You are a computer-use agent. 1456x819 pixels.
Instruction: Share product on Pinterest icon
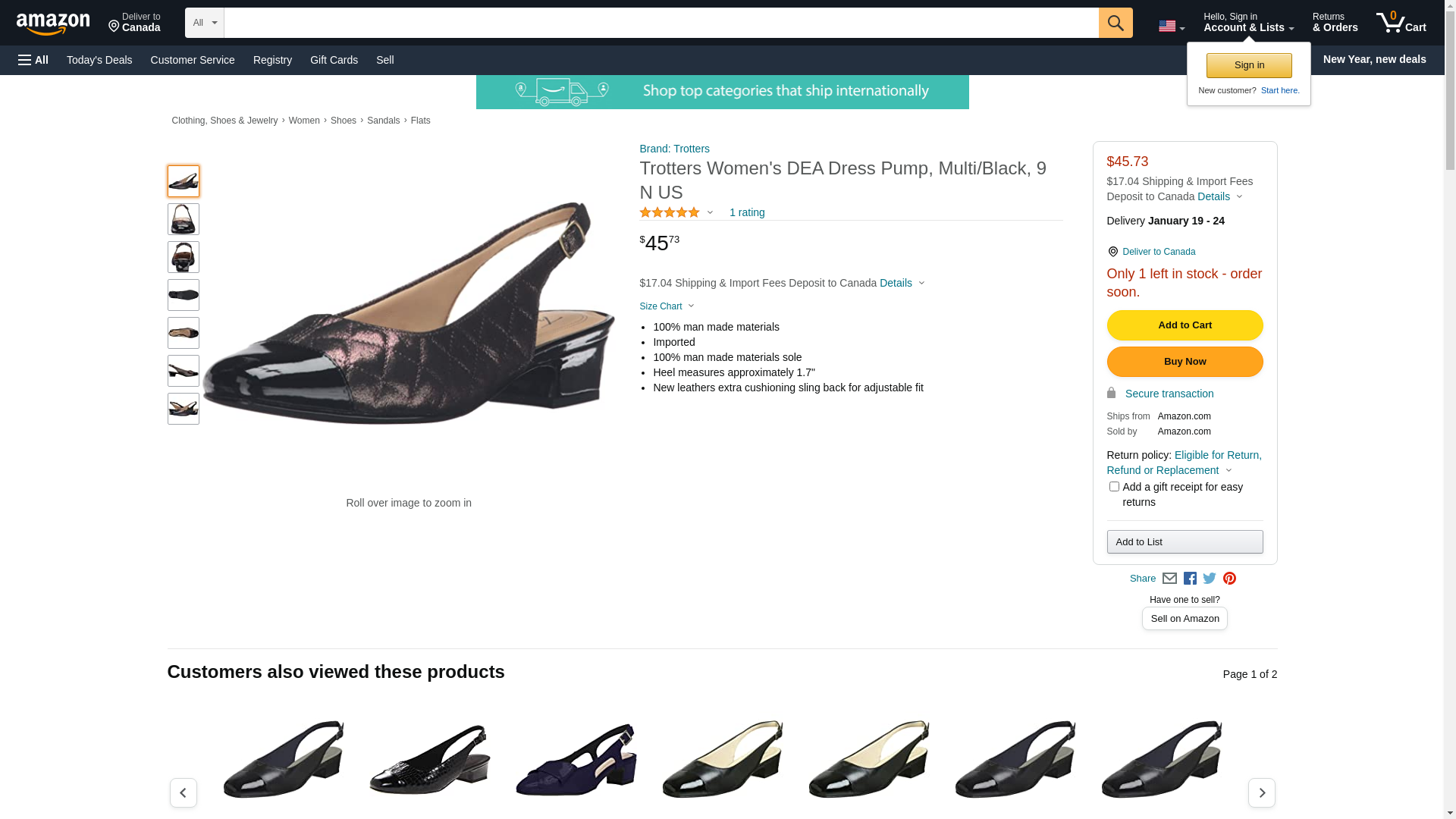pyautogui.click(x=1229, y=579)
